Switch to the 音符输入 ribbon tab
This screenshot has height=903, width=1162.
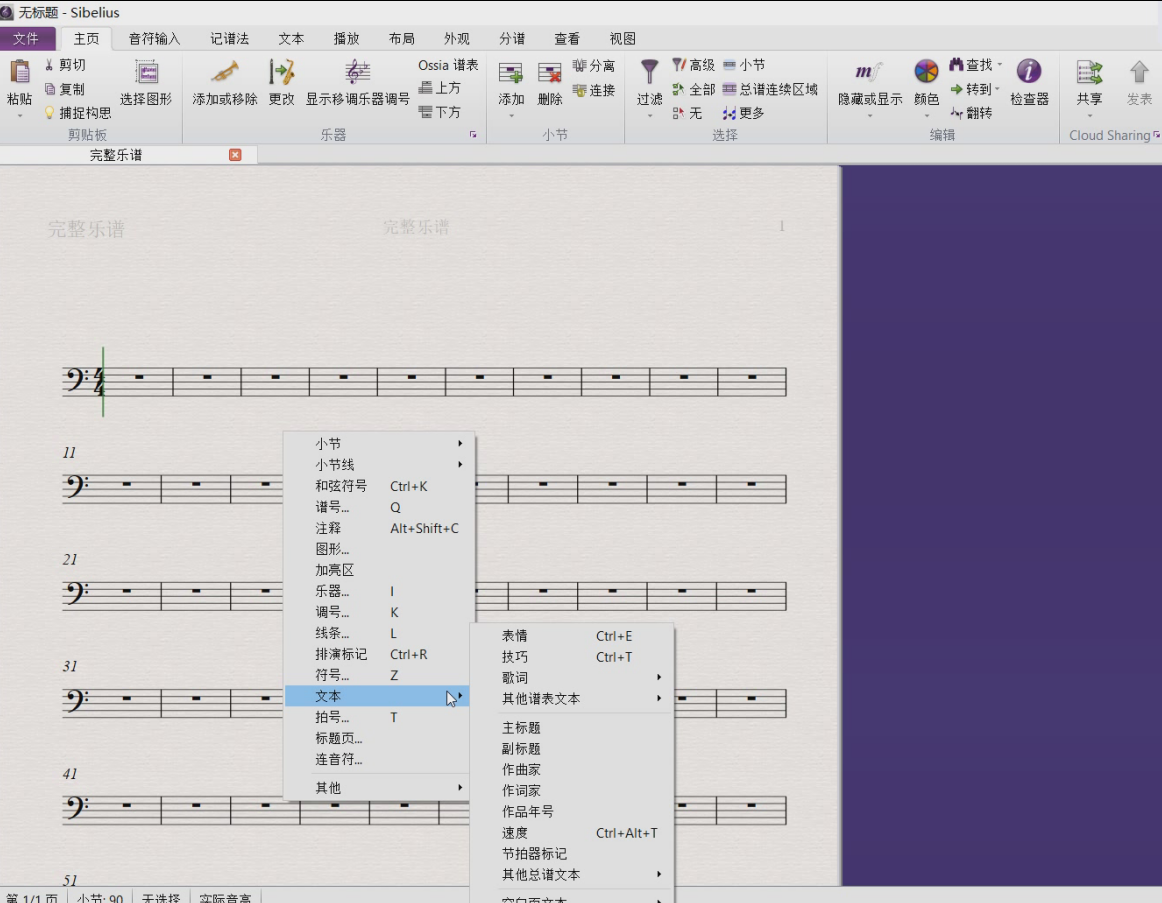pyautogui.click(x=154, y=39)
